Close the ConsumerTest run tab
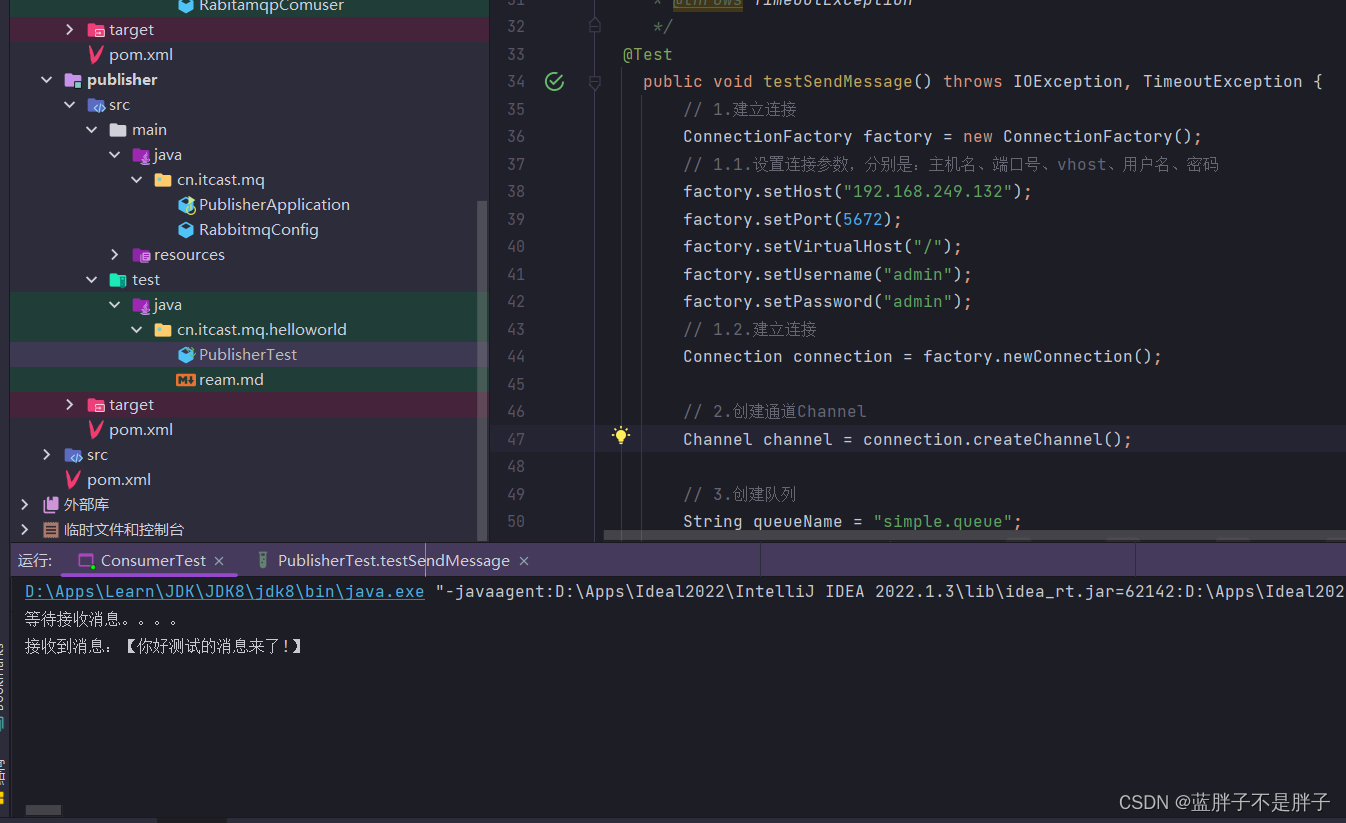The image size is (1346, 823). coord(219,561)
